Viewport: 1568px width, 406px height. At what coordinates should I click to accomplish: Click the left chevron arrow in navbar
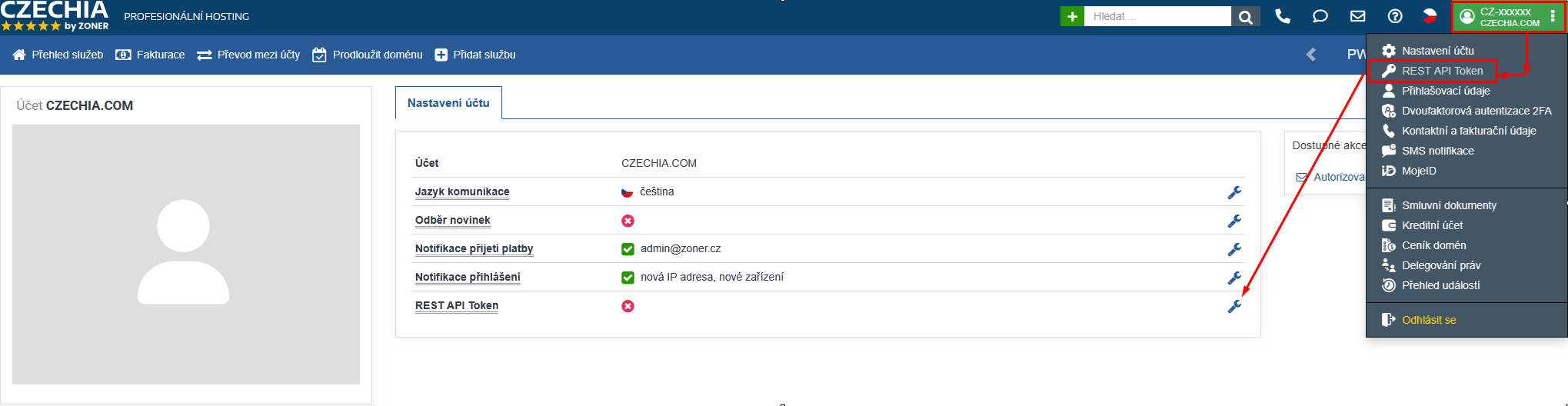tap(1311, 55)
